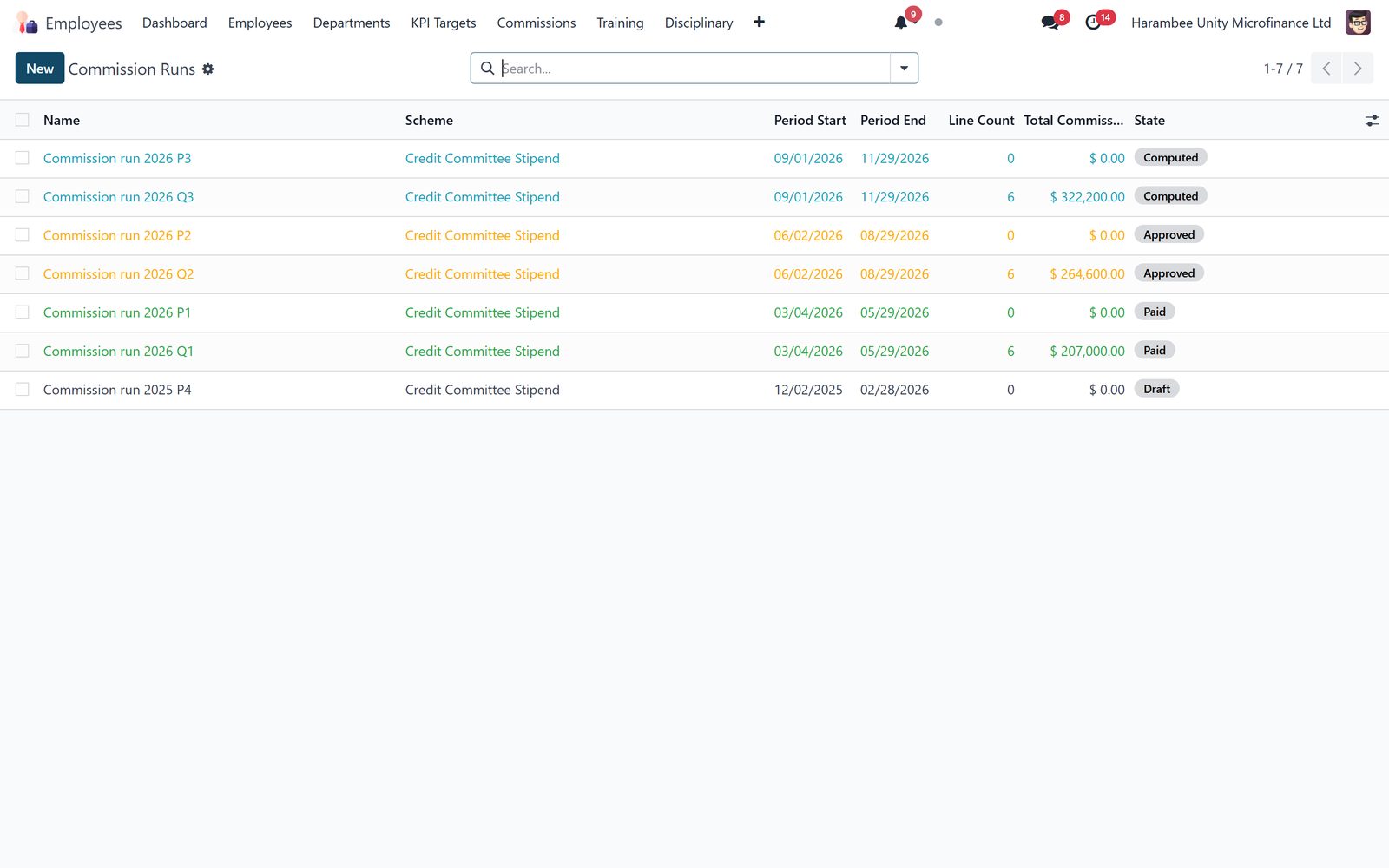The width and height of the screenshot is (1389, 868).
Task: Sort by the Line Count column header
Action: [x=981, y=121]
